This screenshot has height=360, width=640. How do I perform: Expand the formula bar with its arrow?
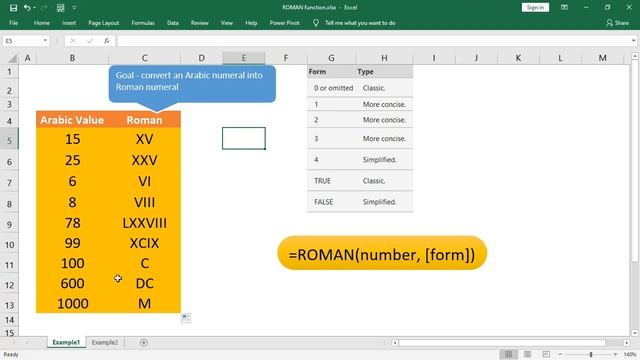click(633, 41)
